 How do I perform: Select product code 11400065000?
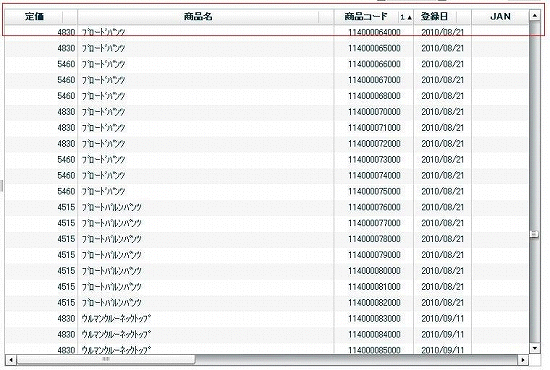point(374,48)
